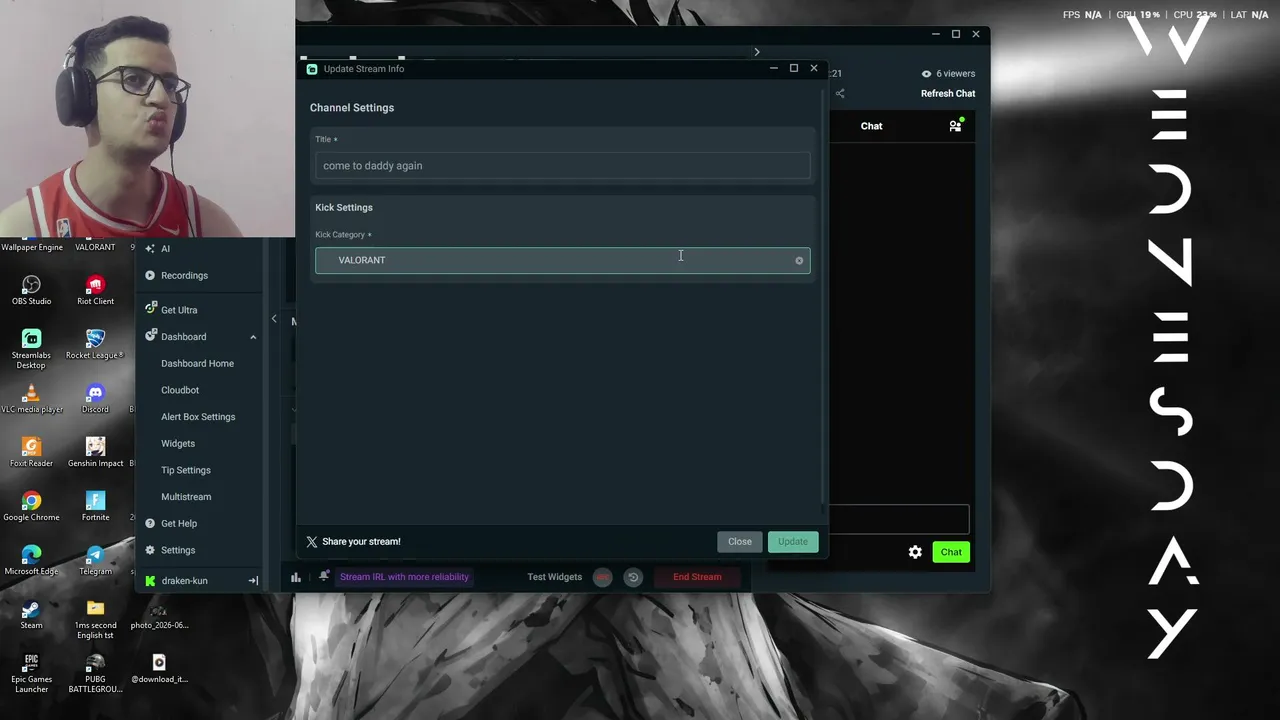
Task: Select Widgets in the sidebar
Action: tap(178, 444)
